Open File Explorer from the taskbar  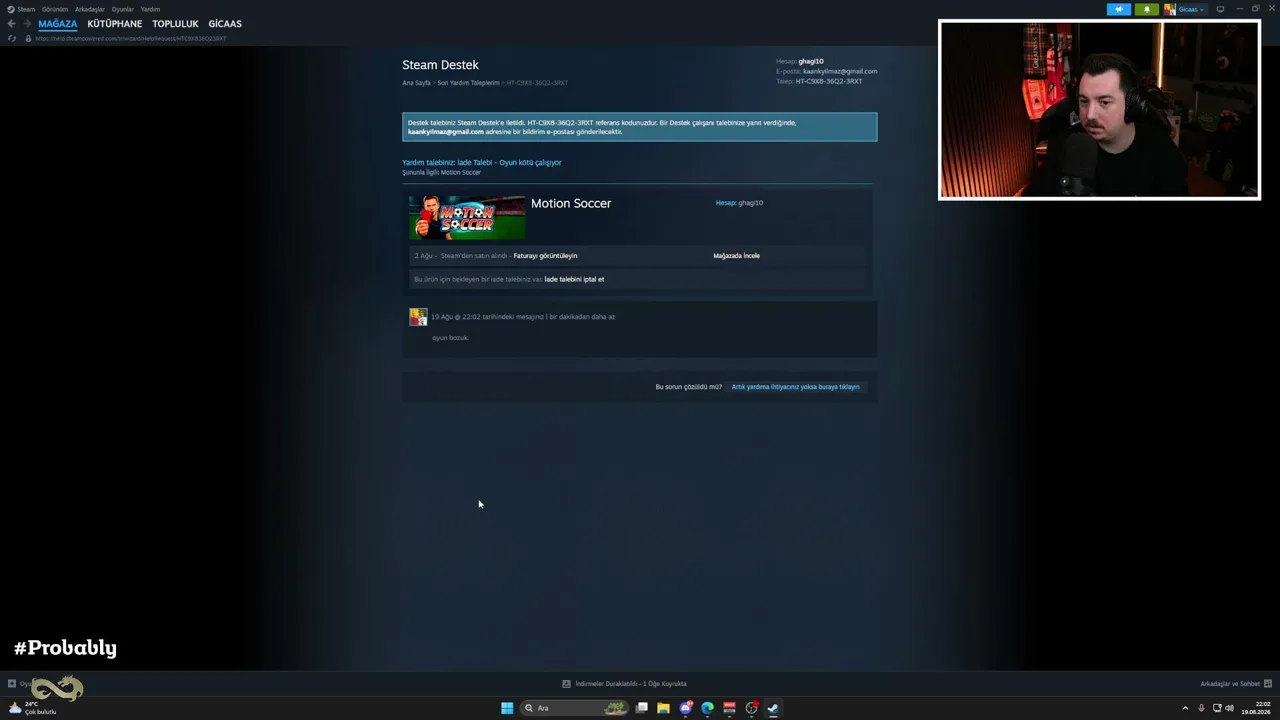[x=663, y=708]
